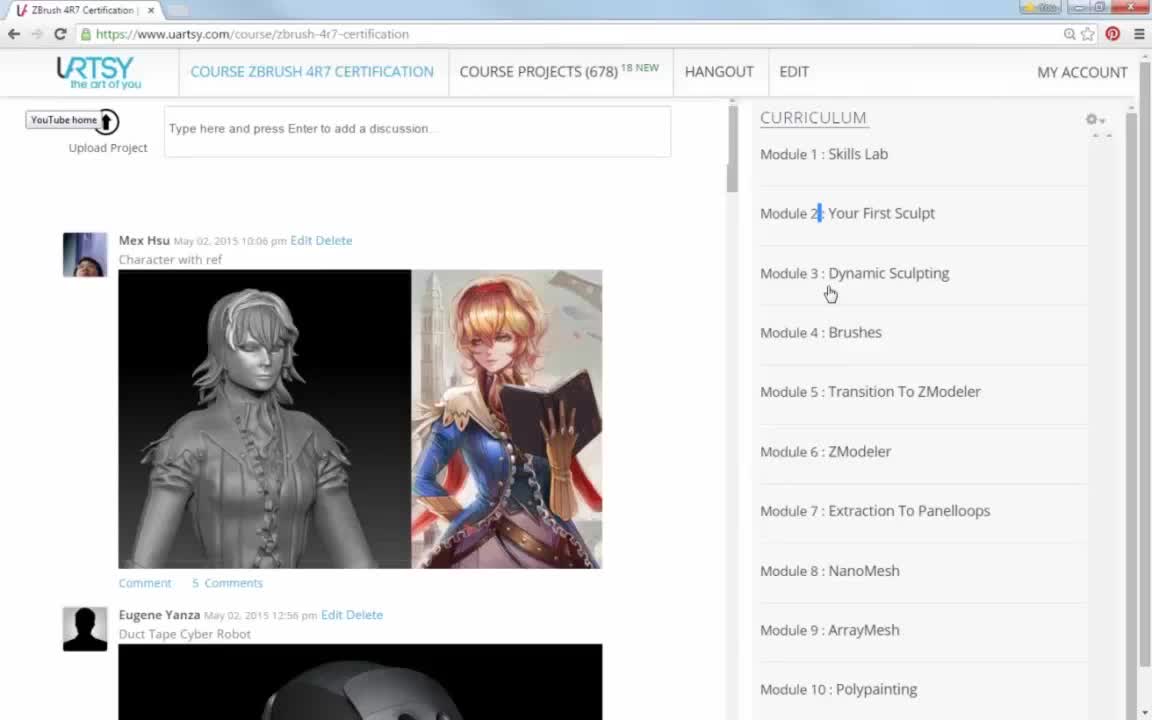Delete Eugene Yanza's post
Image resolution: width=1152 pixels, height=720 pixels.
(x=364, y=615)
